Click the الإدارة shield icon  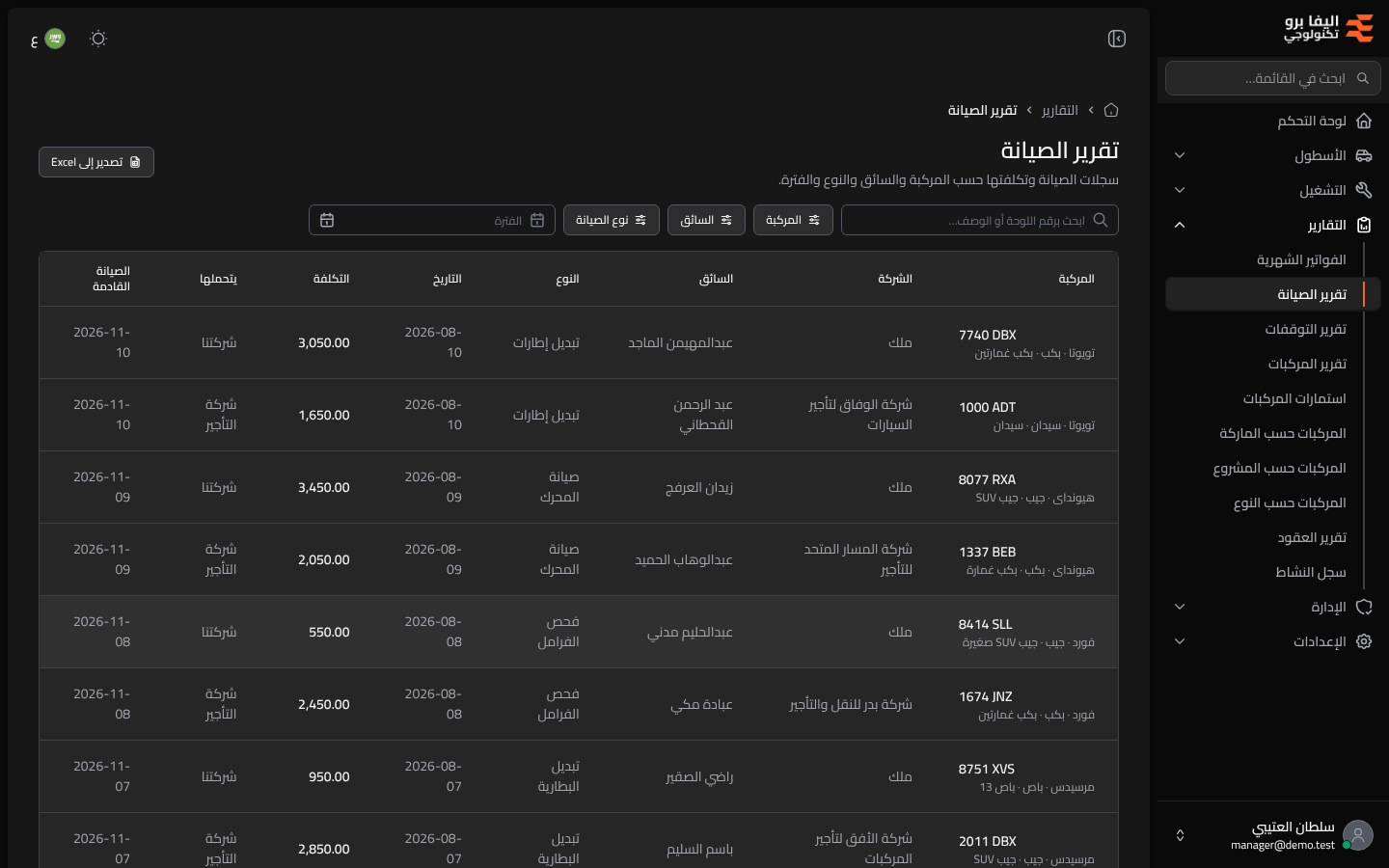1364,607
